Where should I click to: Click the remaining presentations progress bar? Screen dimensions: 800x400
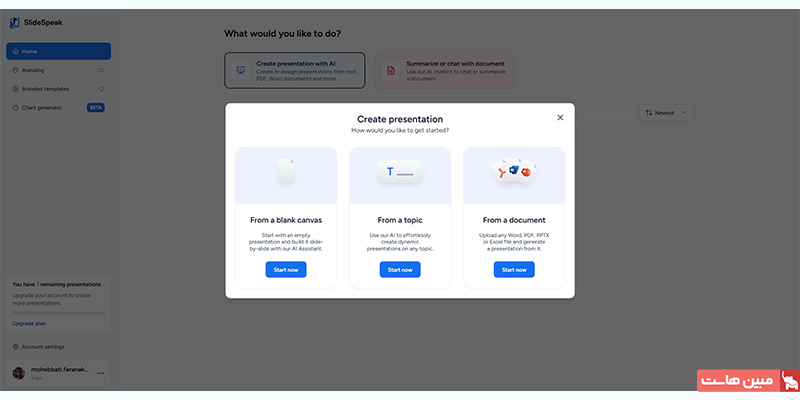(58, 312)
